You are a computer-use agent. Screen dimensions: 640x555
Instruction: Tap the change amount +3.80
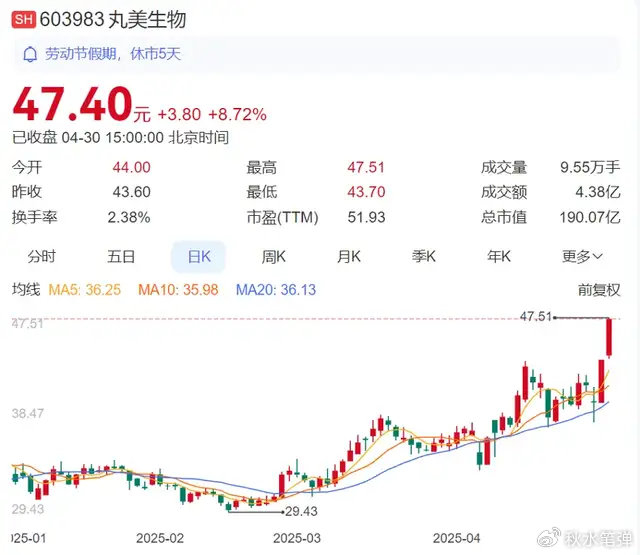tap(179, 115)
